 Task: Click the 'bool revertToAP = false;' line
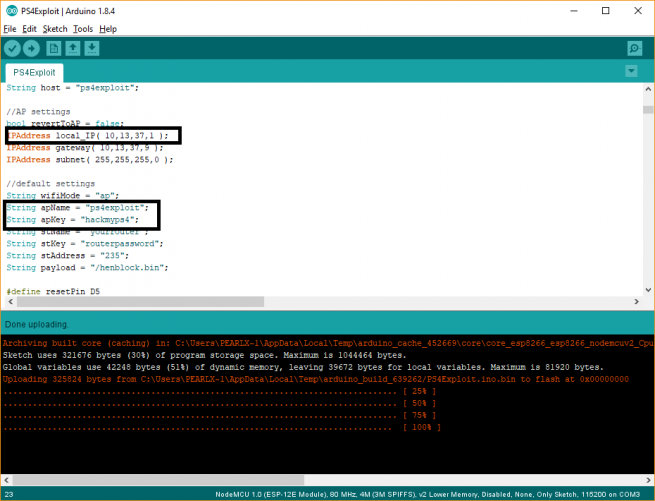click(65, 124)
